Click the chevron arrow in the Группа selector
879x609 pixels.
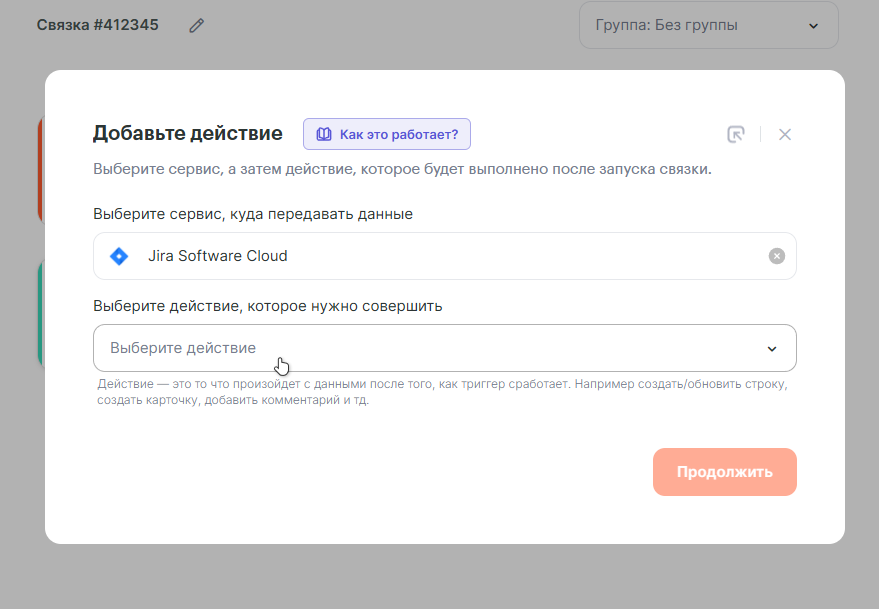[813, 26]
